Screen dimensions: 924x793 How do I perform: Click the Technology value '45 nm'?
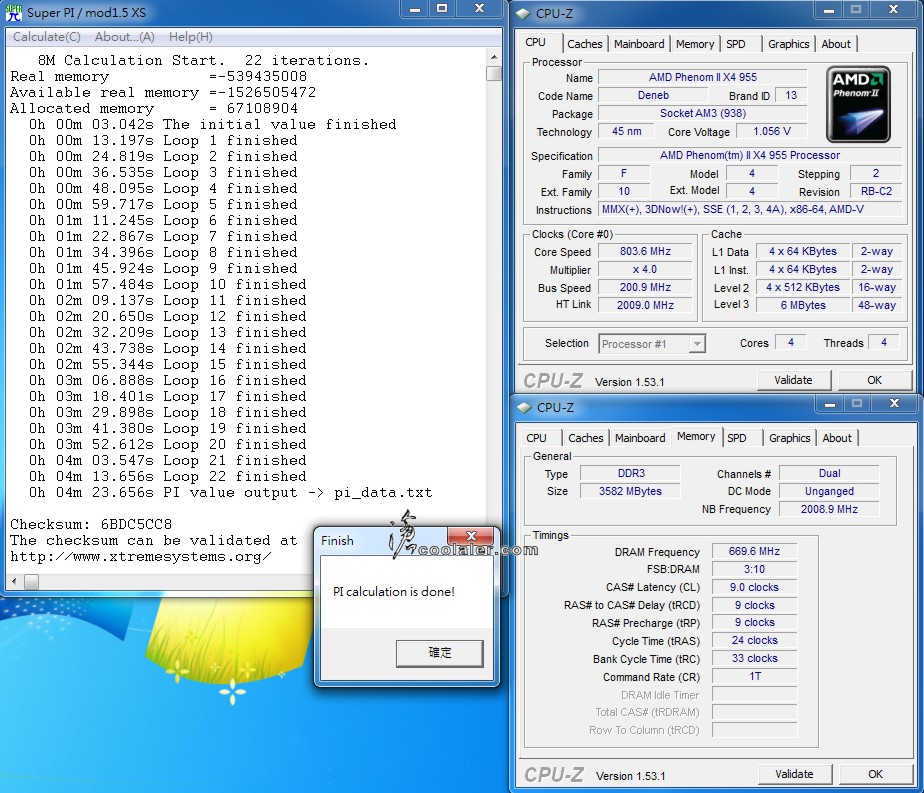click(626, 131)
